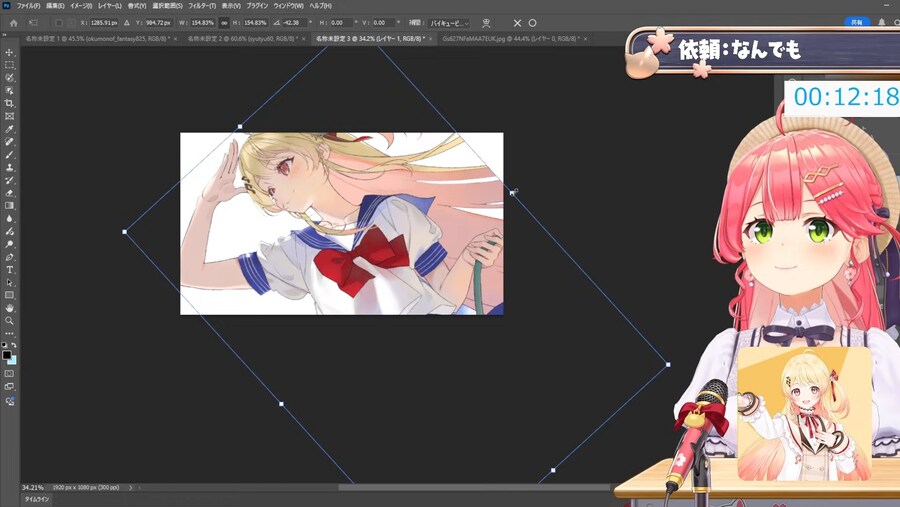The image size is (900, 507).
Task: Open the interpolation バイキュービック dropdown
Action: tap(449, 23)
